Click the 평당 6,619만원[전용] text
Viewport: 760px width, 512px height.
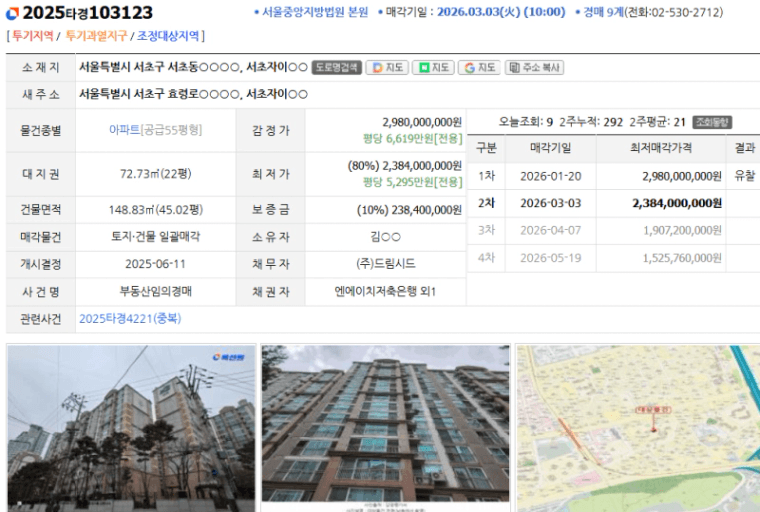click(x=412, y=139)
